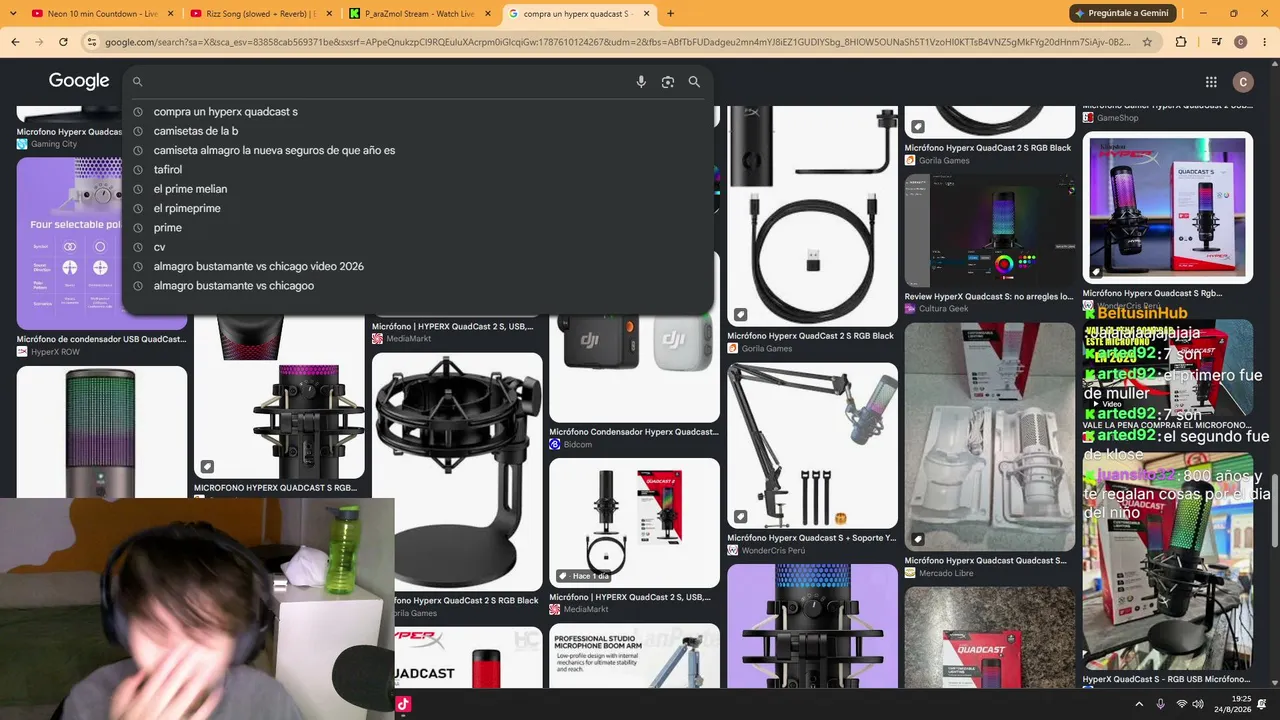Choose suggestion 'camiseta almagro la nueva seguros'
Viewport: 1280px width, 720px height.
pyautogui.click(x=418, y=150)
